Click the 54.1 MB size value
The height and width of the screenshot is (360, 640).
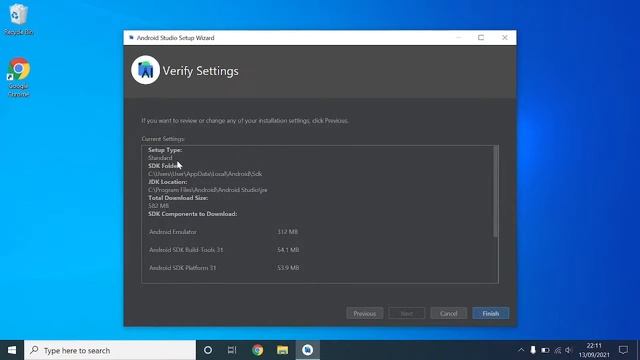[288, 250]
